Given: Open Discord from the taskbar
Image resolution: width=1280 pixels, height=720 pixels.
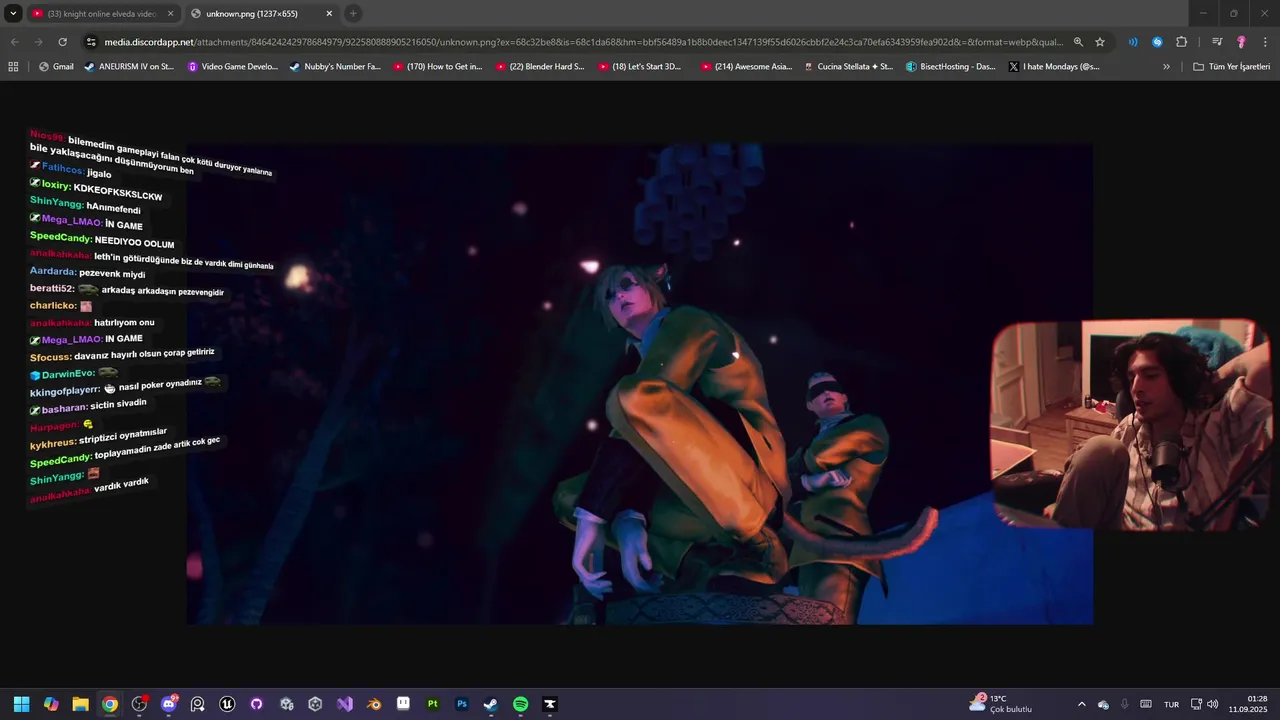Looking at the screenshot, I should (169, 704).
